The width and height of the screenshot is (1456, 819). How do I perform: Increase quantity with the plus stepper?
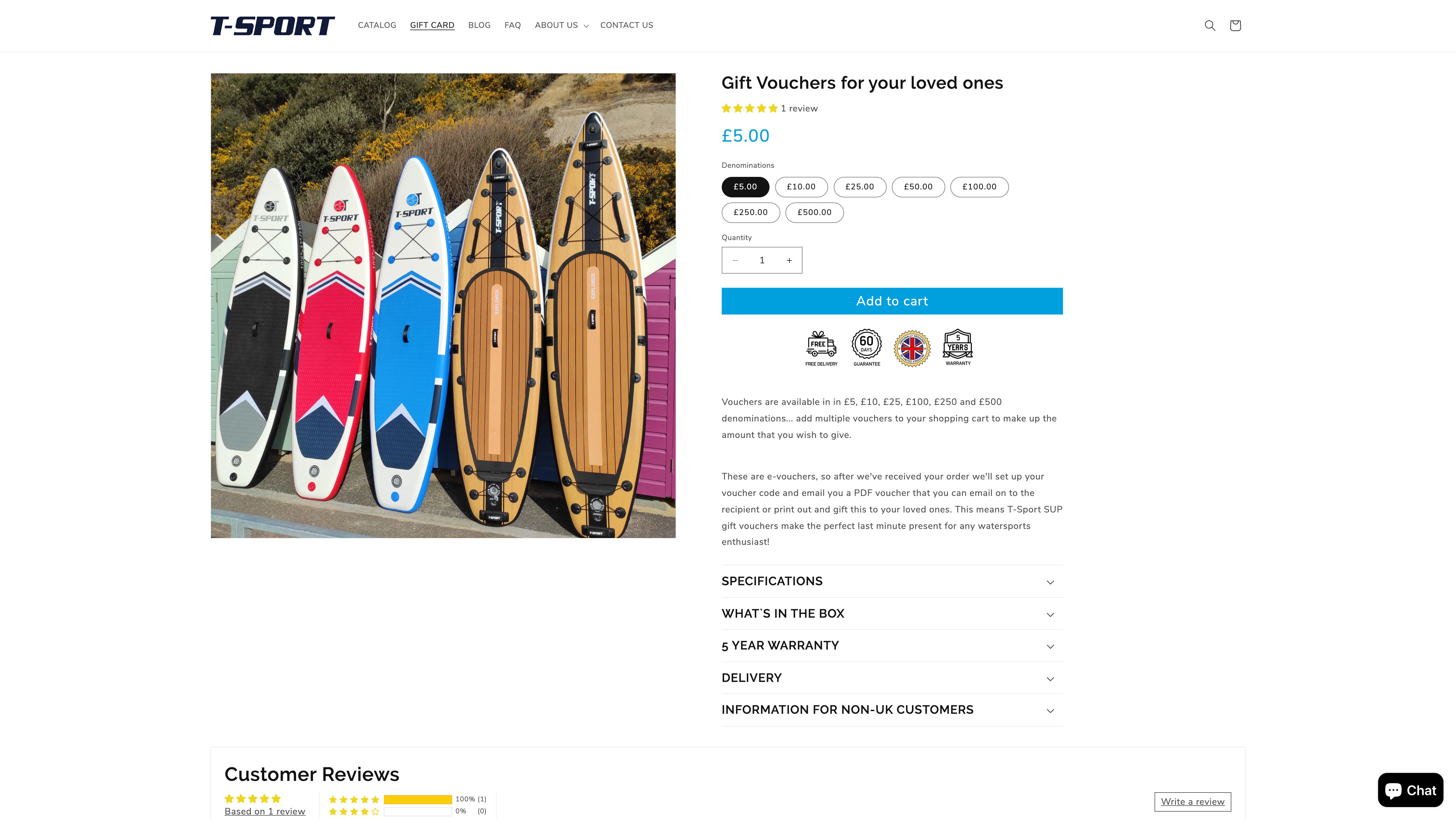[789, 260]
